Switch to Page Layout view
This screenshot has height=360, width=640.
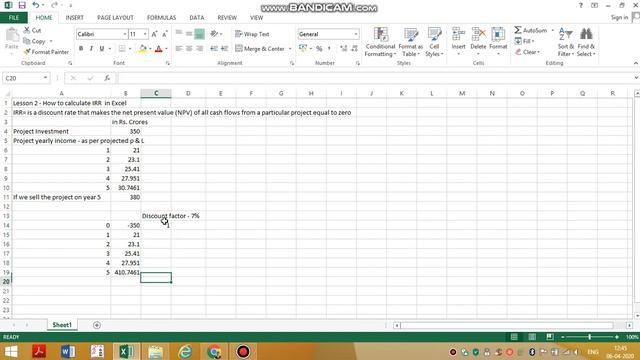532,337
